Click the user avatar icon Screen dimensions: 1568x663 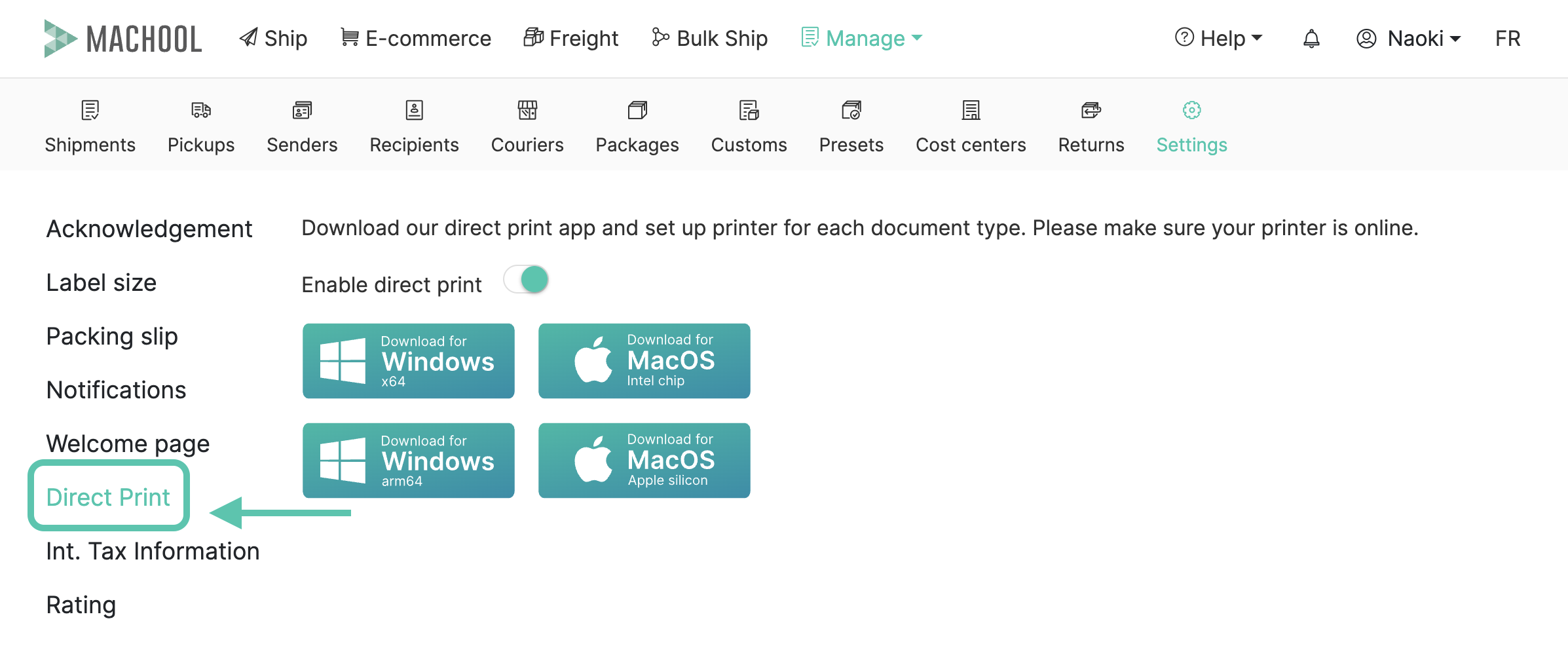click(1366, 39)
